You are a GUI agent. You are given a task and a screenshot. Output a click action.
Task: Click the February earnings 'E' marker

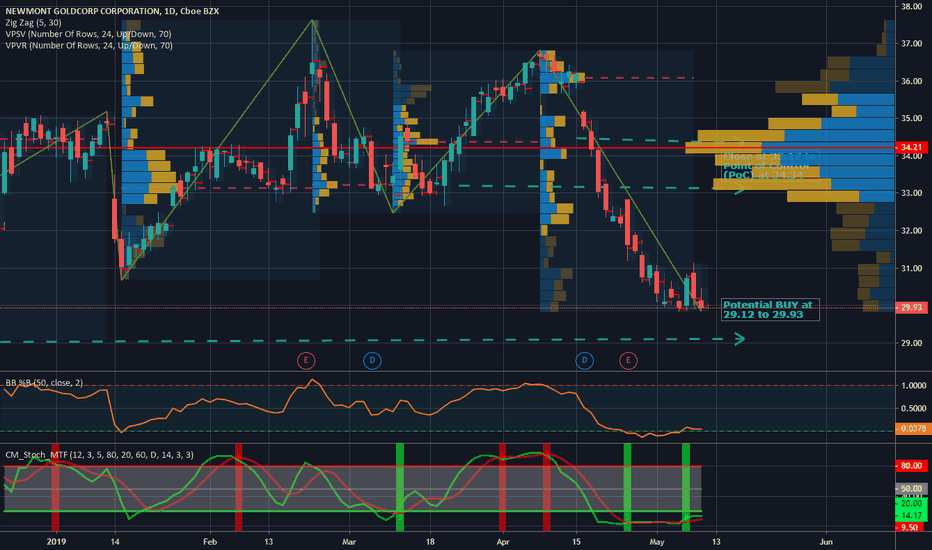306,360
